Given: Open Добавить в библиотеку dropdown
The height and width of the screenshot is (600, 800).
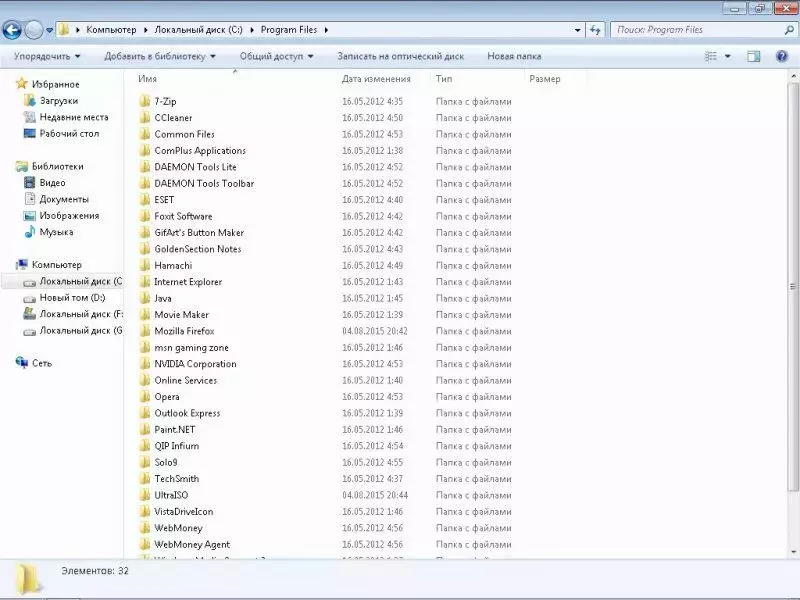Looking at the screenshot, I should click(160, 56).
